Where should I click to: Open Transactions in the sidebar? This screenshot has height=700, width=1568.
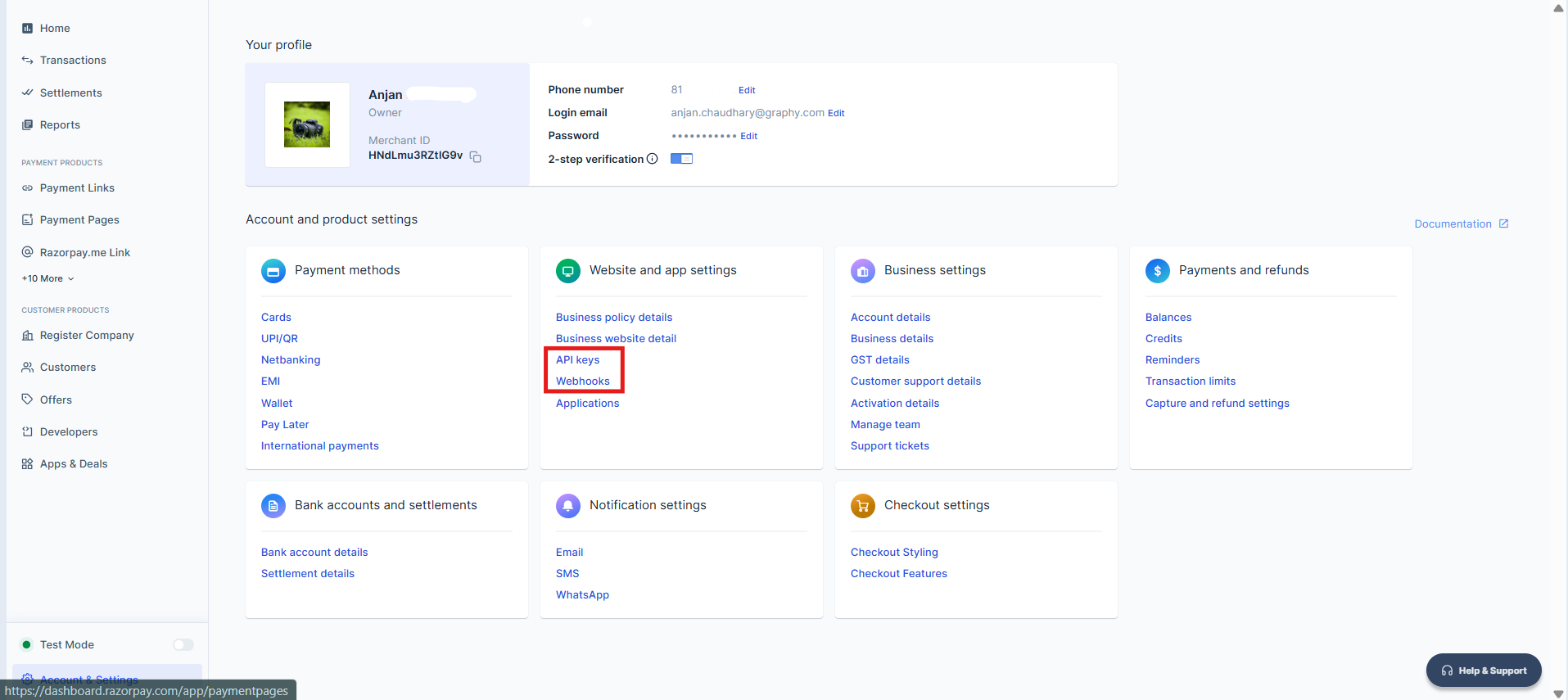pyautogui.click(x=73, y=61)
